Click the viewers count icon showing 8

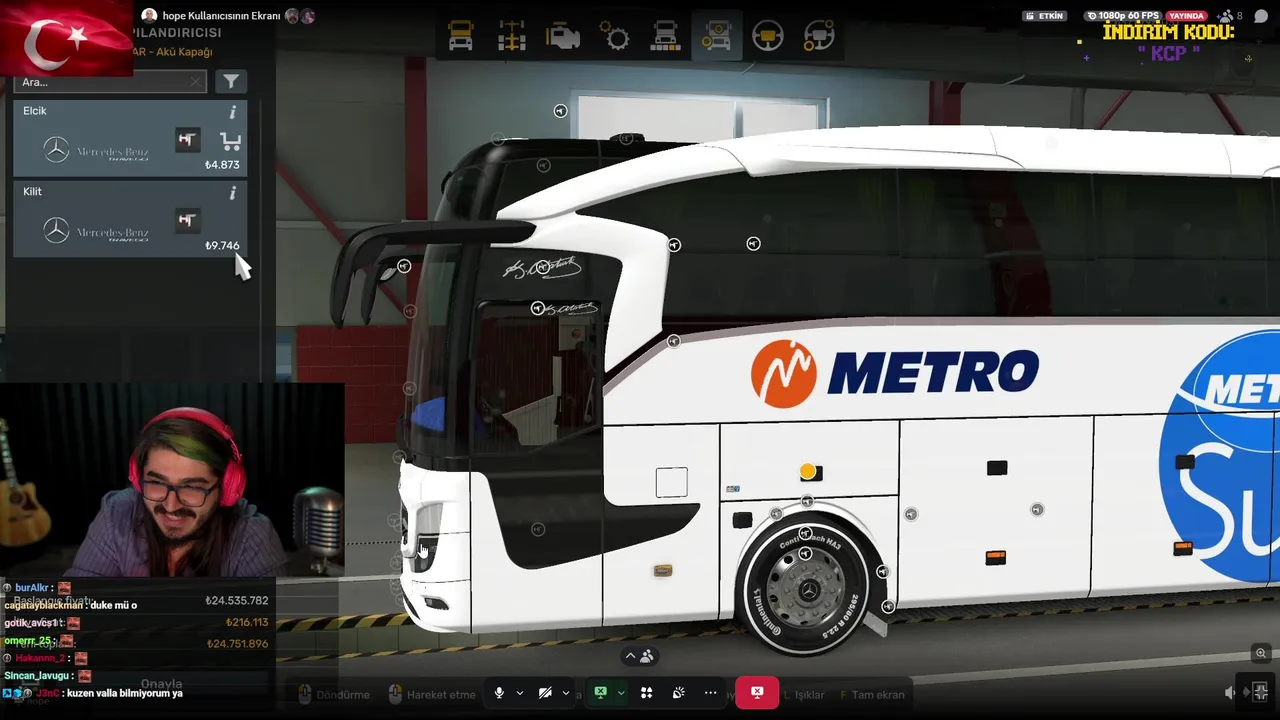(1228, 16)
